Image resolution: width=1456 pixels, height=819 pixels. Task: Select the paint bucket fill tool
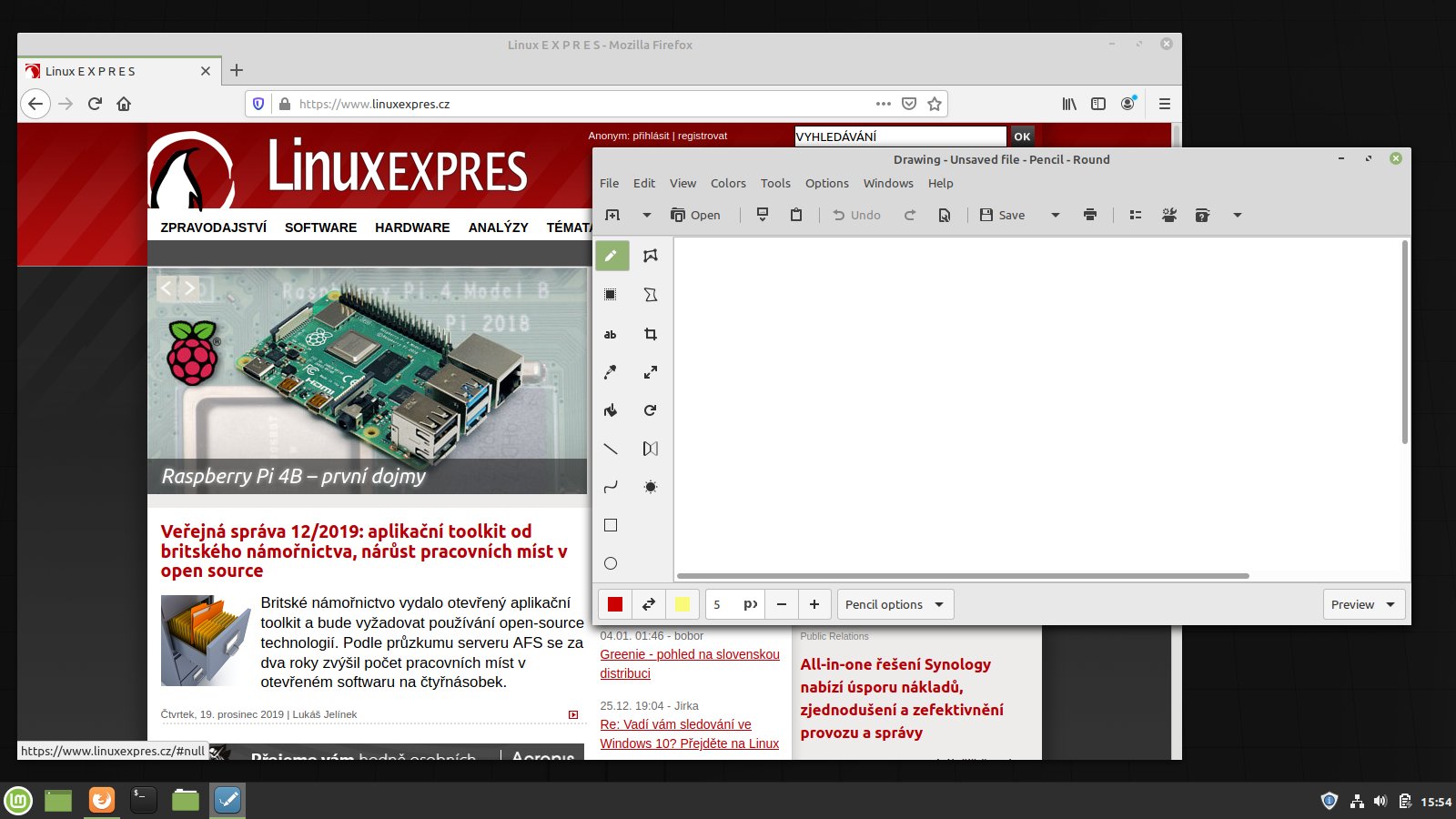tap(611, 410)
